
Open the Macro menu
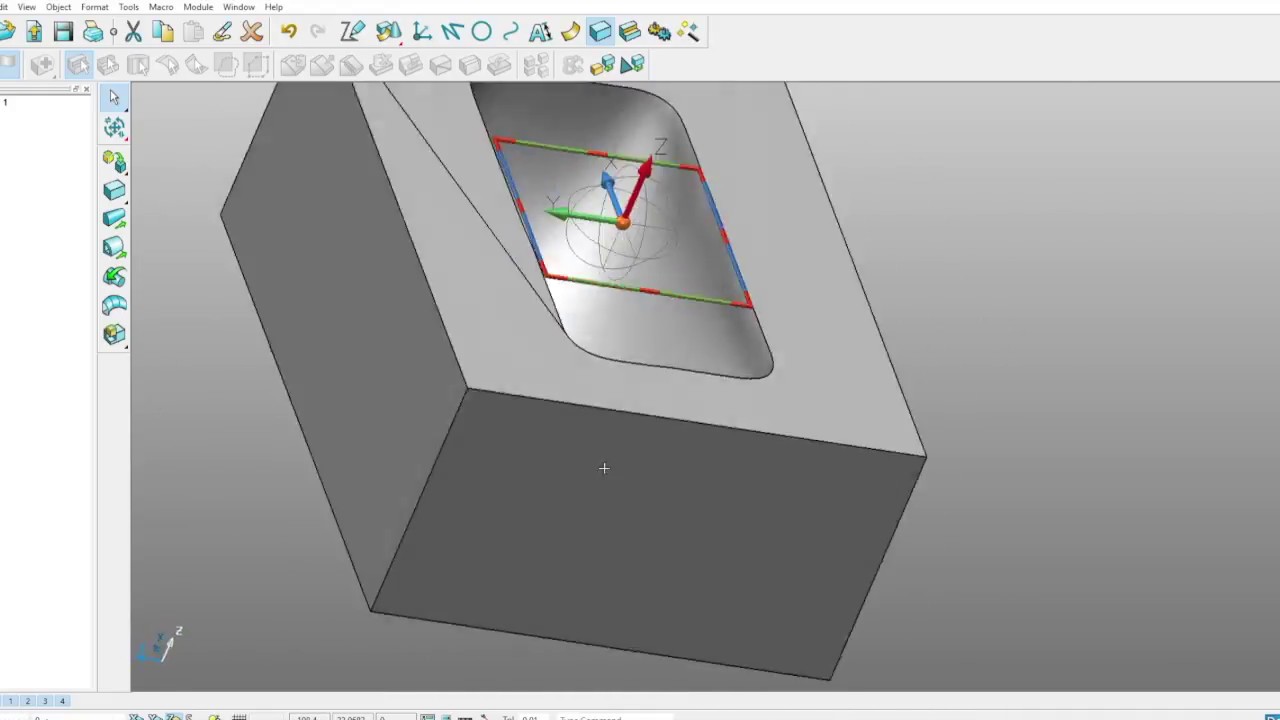[x=161, y=7]
